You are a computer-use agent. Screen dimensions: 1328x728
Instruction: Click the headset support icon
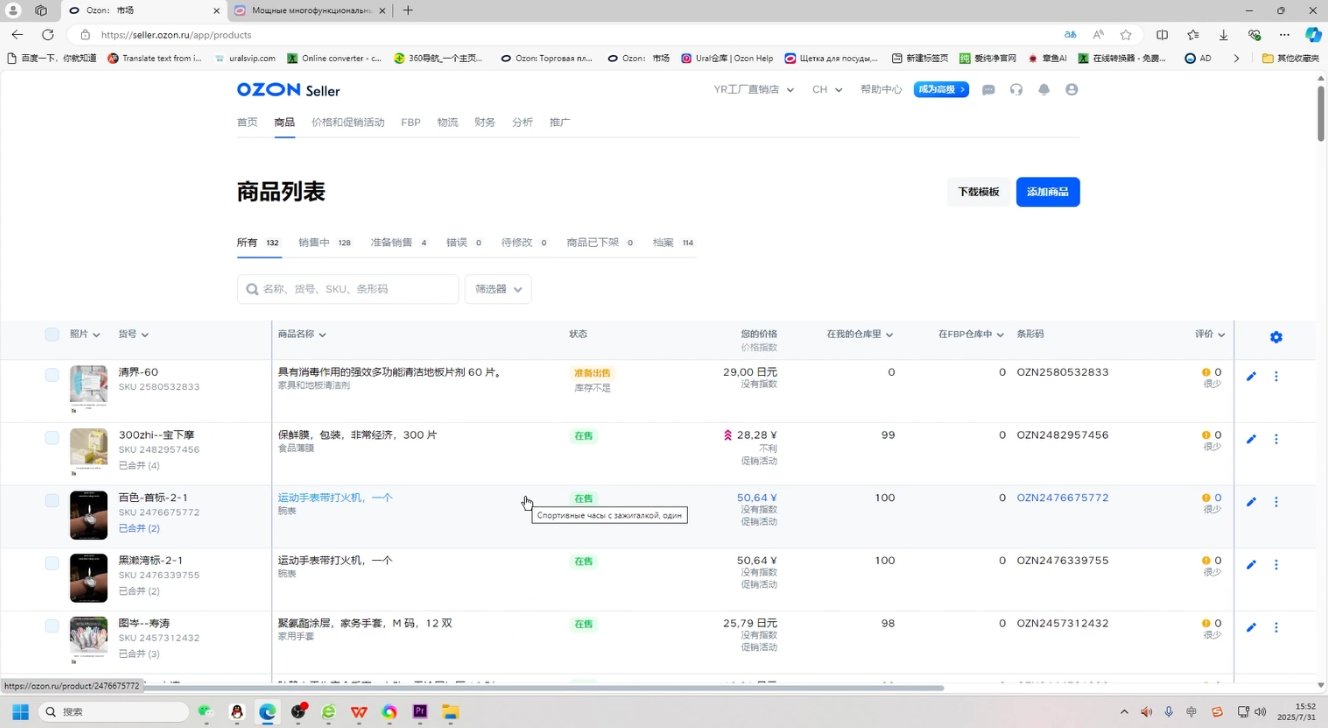click(x=1016, y=89)
